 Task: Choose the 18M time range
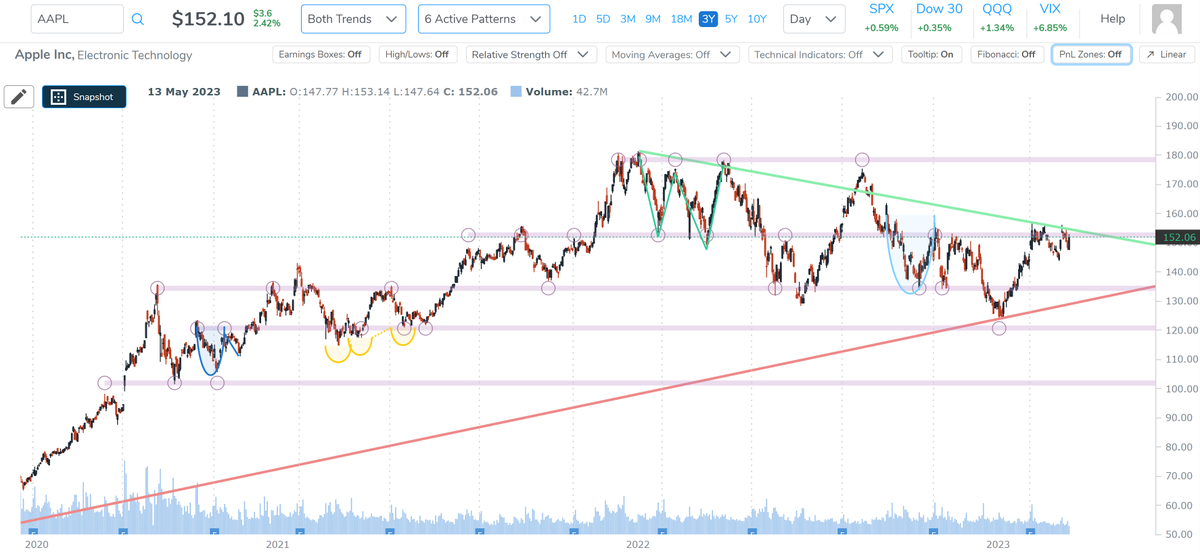pyautogui.click(x=681, y=19)
